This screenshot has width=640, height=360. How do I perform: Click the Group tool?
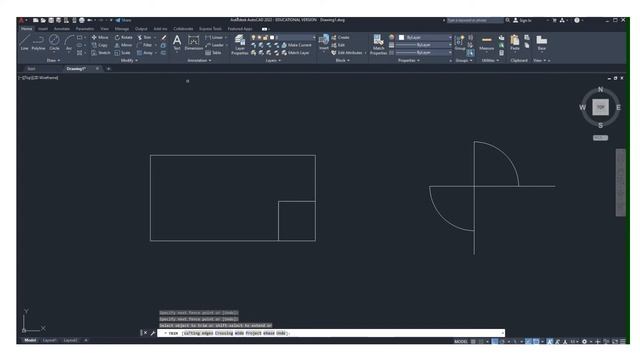460,42
